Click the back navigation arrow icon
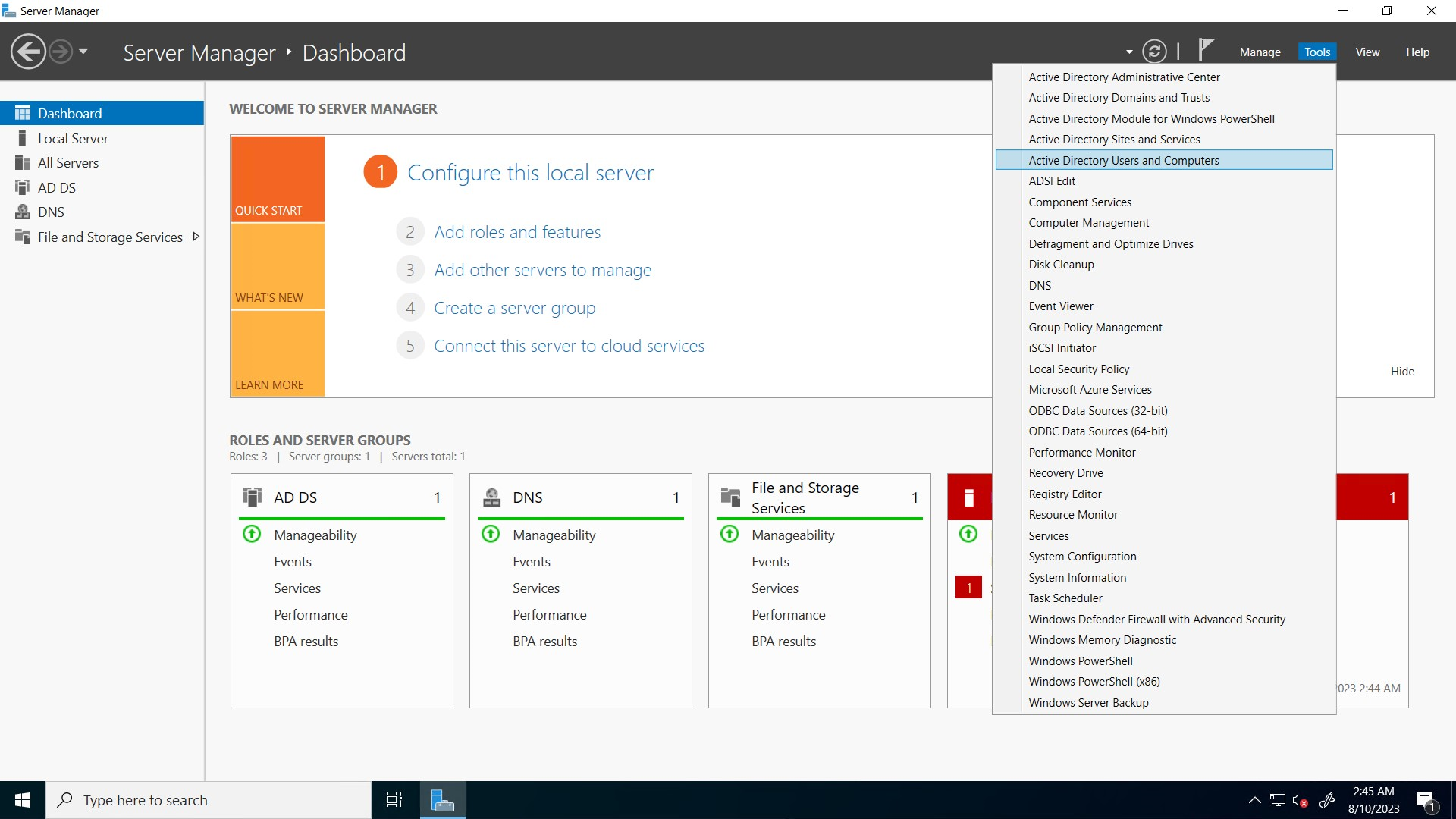The height and width of the screenshot is (819, 1456). (x=28, y=52)
